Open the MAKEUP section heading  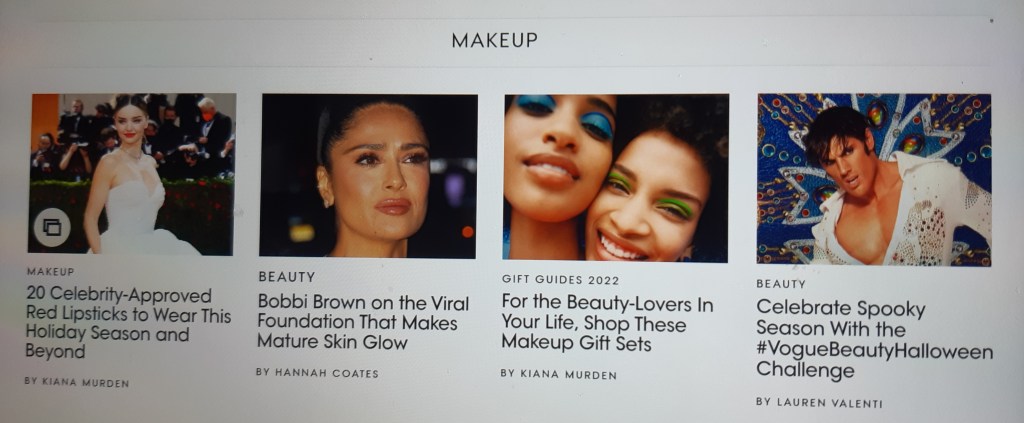click(x=494, y=40)
